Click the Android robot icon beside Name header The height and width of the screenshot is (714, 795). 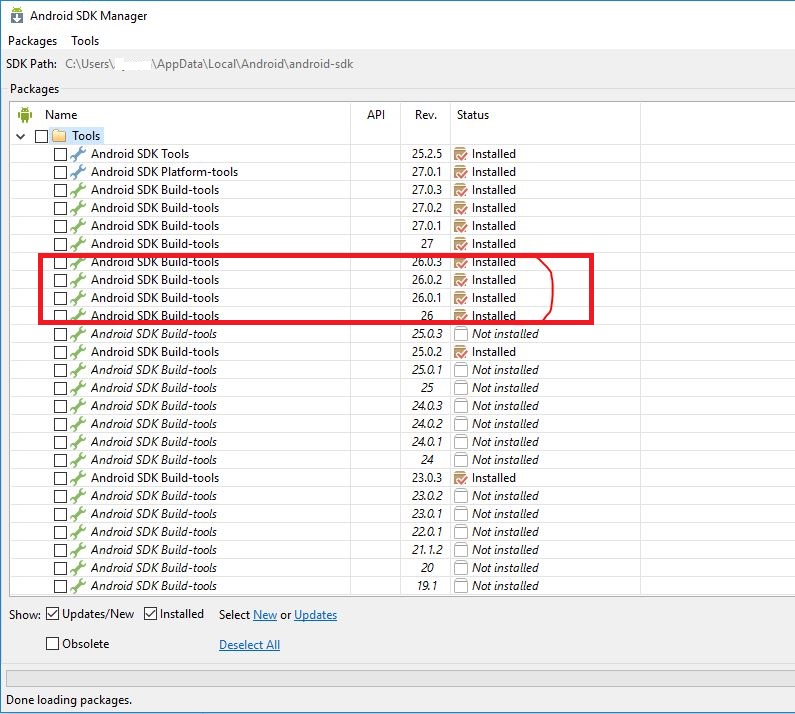pyautogui.click(x=25, y=115)
